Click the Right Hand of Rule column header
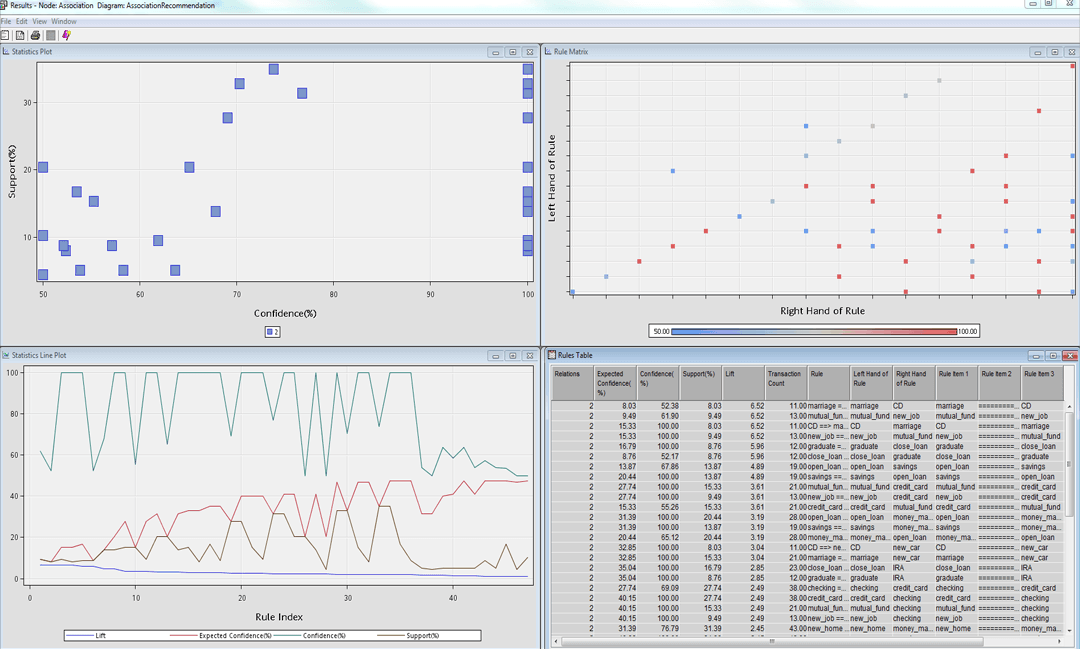1080x649 pixels. (x=914, y=383)
